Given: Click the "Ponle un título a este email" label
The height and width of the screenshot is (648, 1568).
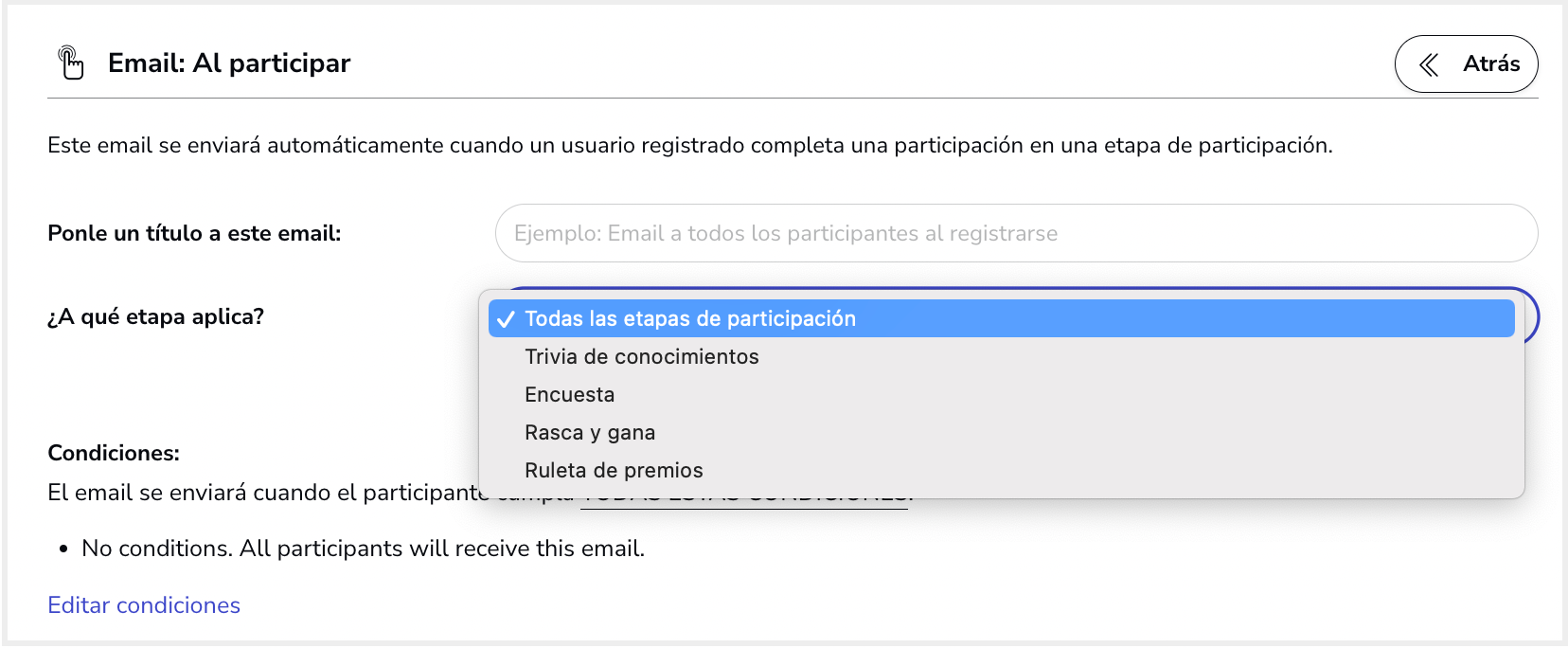Looking at the screenshot, I should tap(194, 233).
